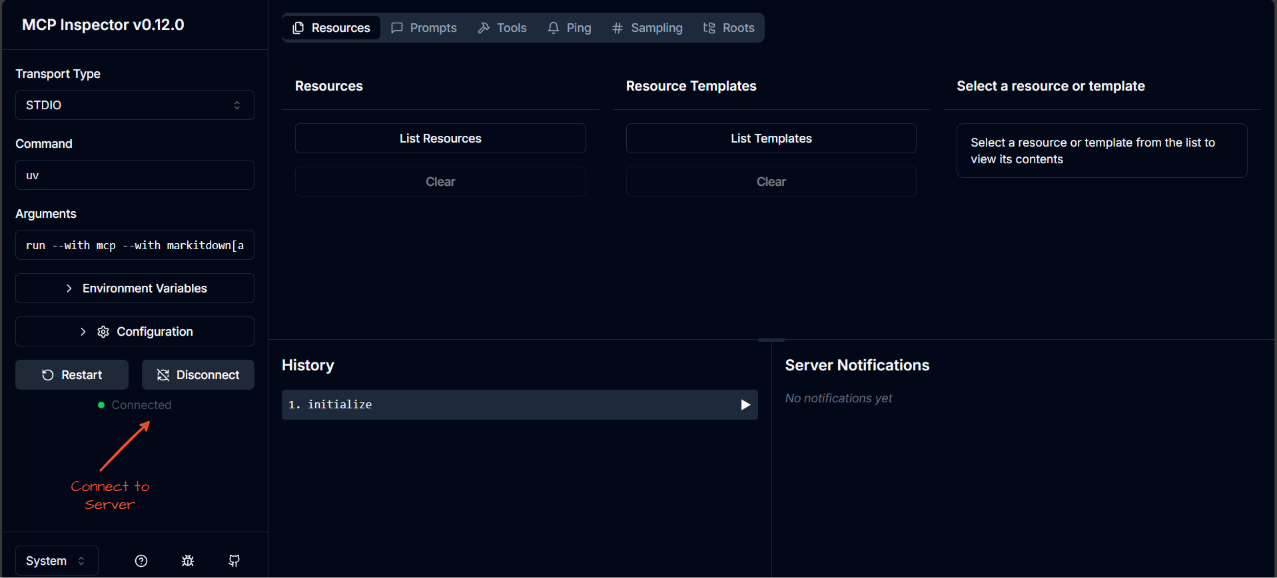This screenshot has width=1277, height=578.
Task: Restart the server connection
Action: click(x=71, y=374)
